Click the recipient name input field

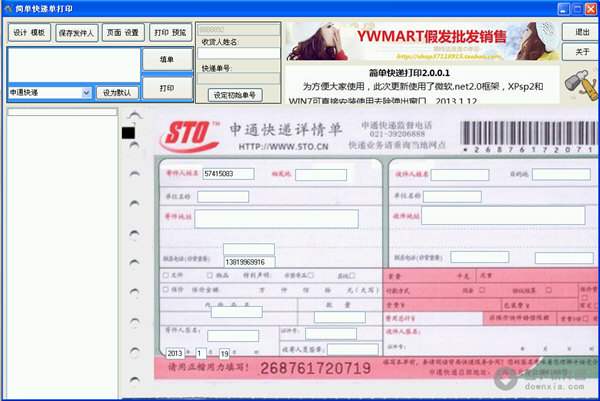pyautogui.click(x=460, y=175)
